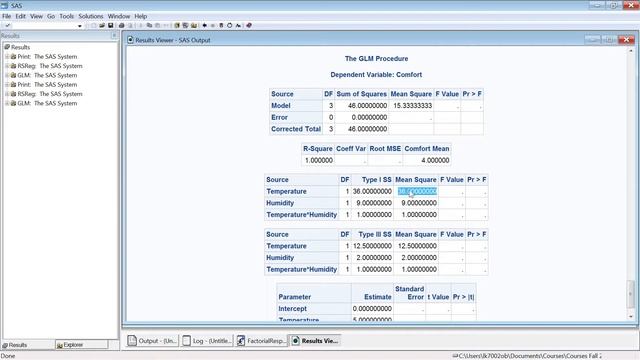Click the Comfort Mean value 4.000000
This screenshot has width=640, height=360.
(x=435, y=160)
